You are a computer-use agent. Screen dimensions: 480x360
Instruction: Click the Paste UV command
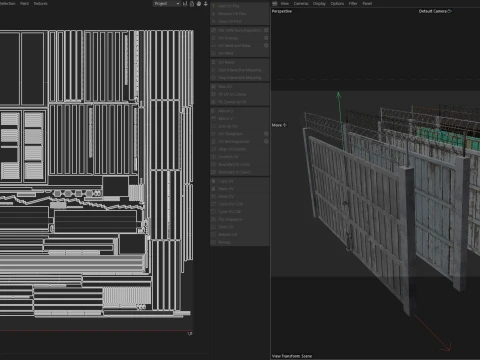pos(240,189)
